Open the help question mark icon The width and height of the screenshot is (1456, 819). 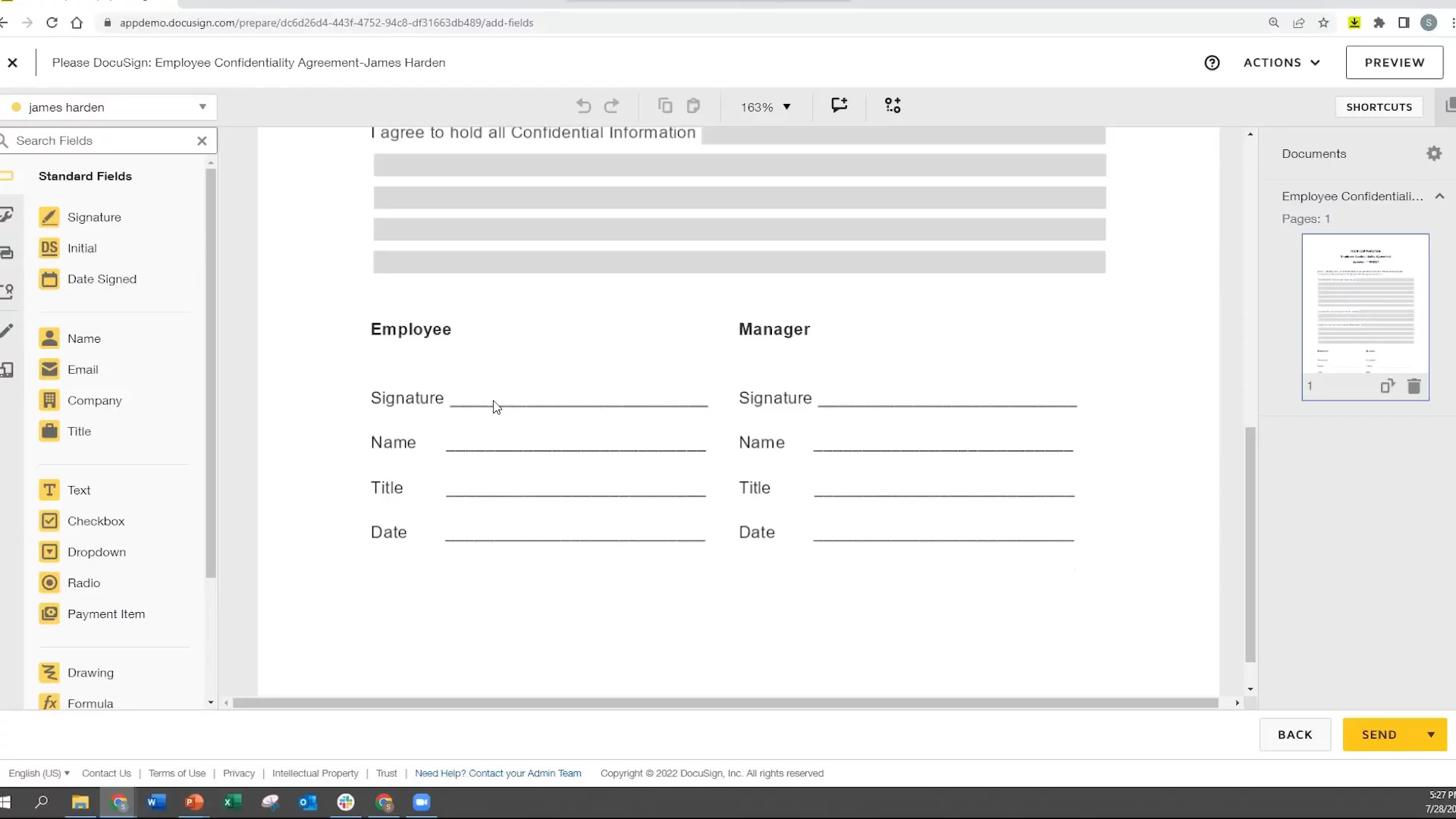pos(1212,63)
